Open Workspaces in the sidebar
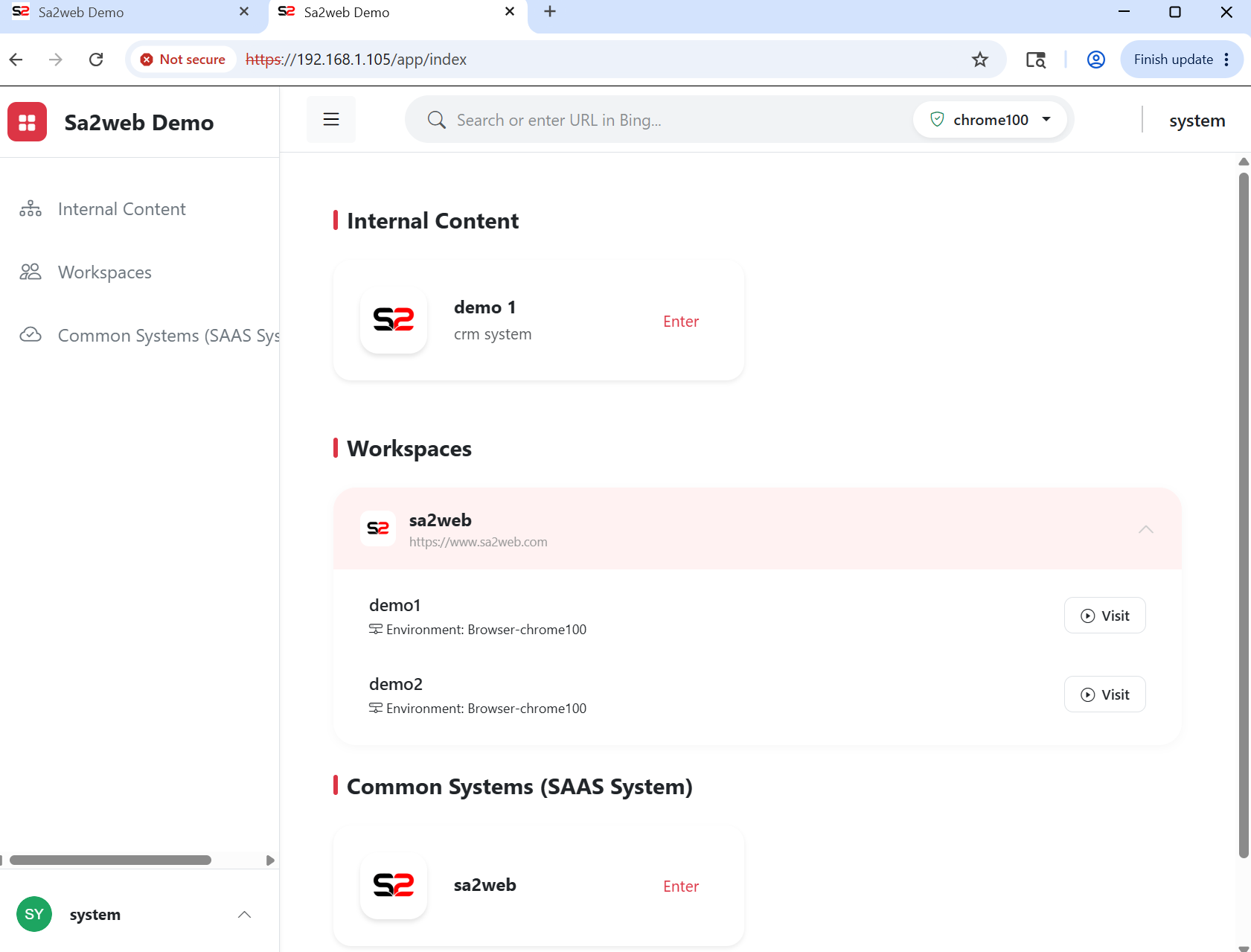This screenshot has height=952, width=1251. (x=105, y=272)
